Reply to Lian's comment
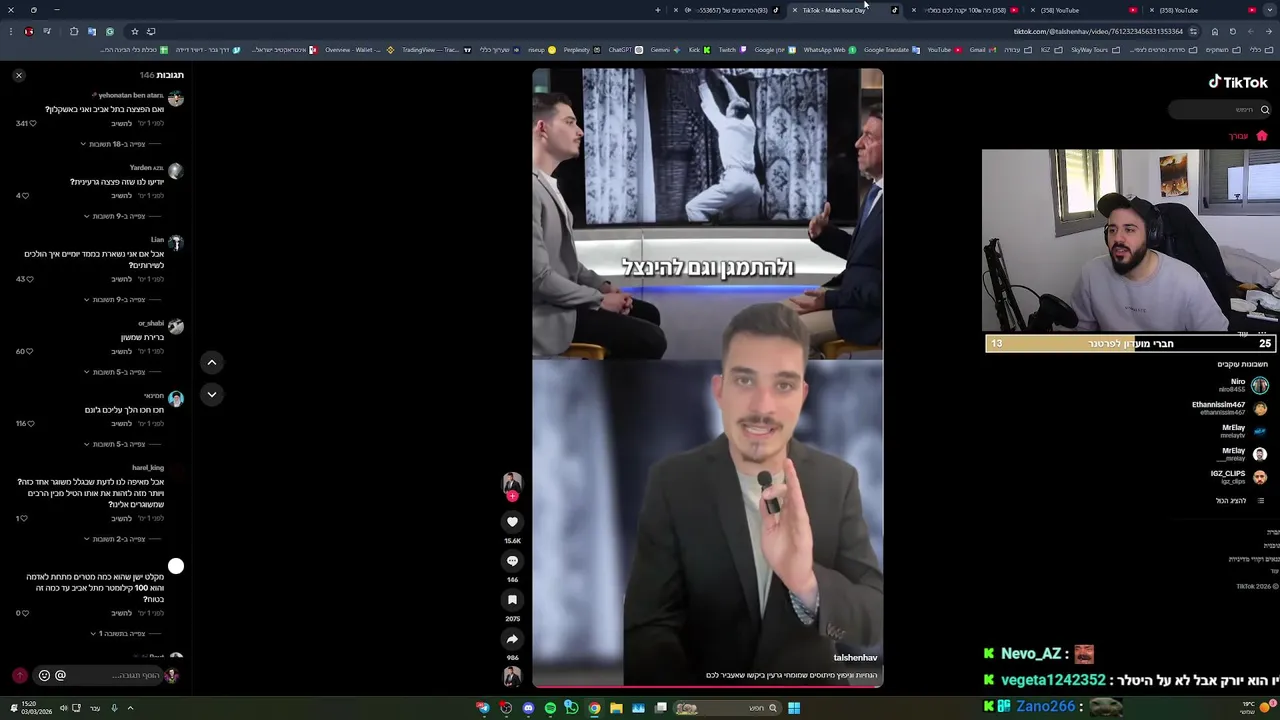Viewport: 1280px width, 720px height. coord(121,279)
